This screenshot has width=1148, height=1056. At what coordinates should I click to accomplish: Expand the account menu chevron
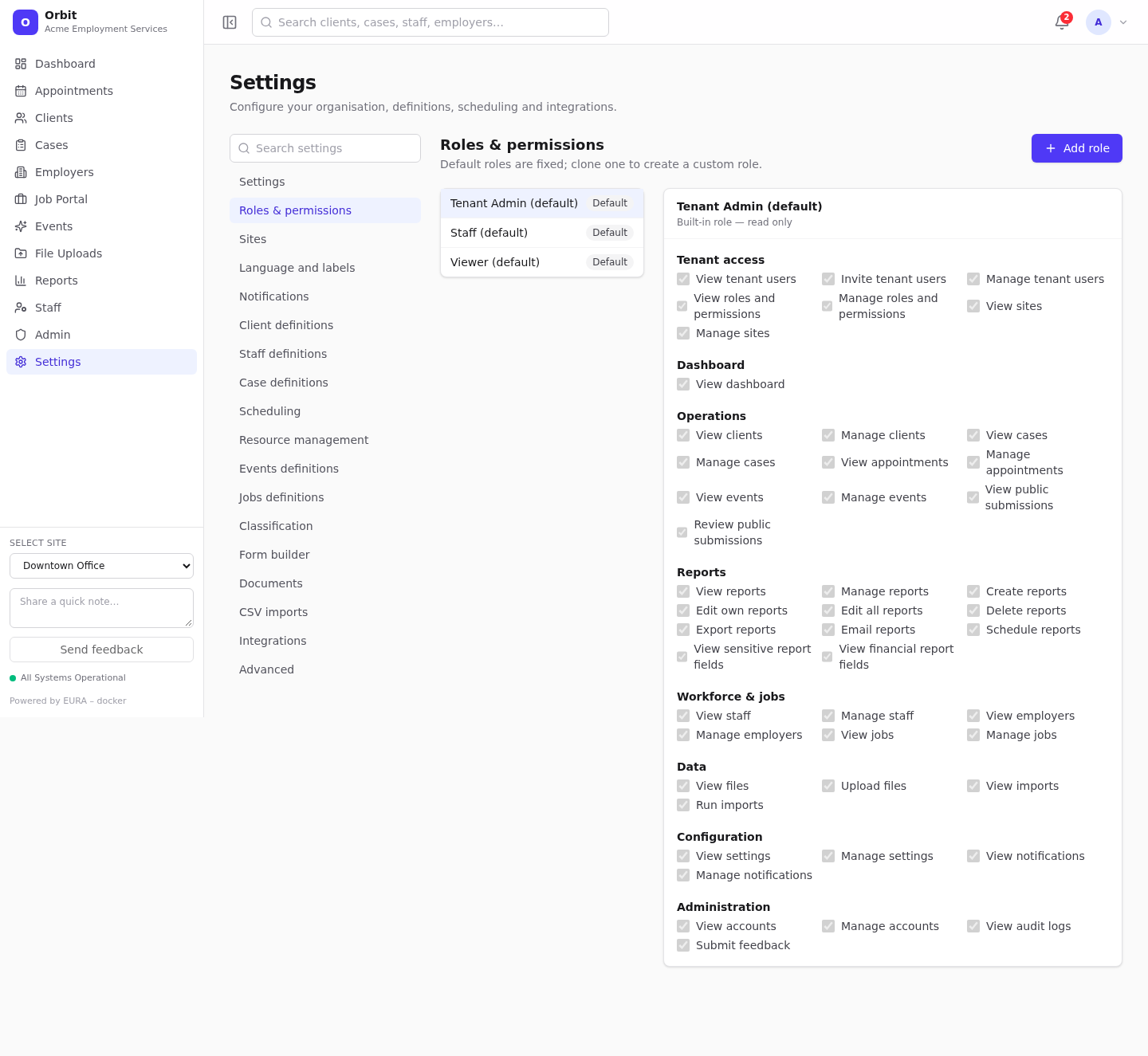[1123, 22]
